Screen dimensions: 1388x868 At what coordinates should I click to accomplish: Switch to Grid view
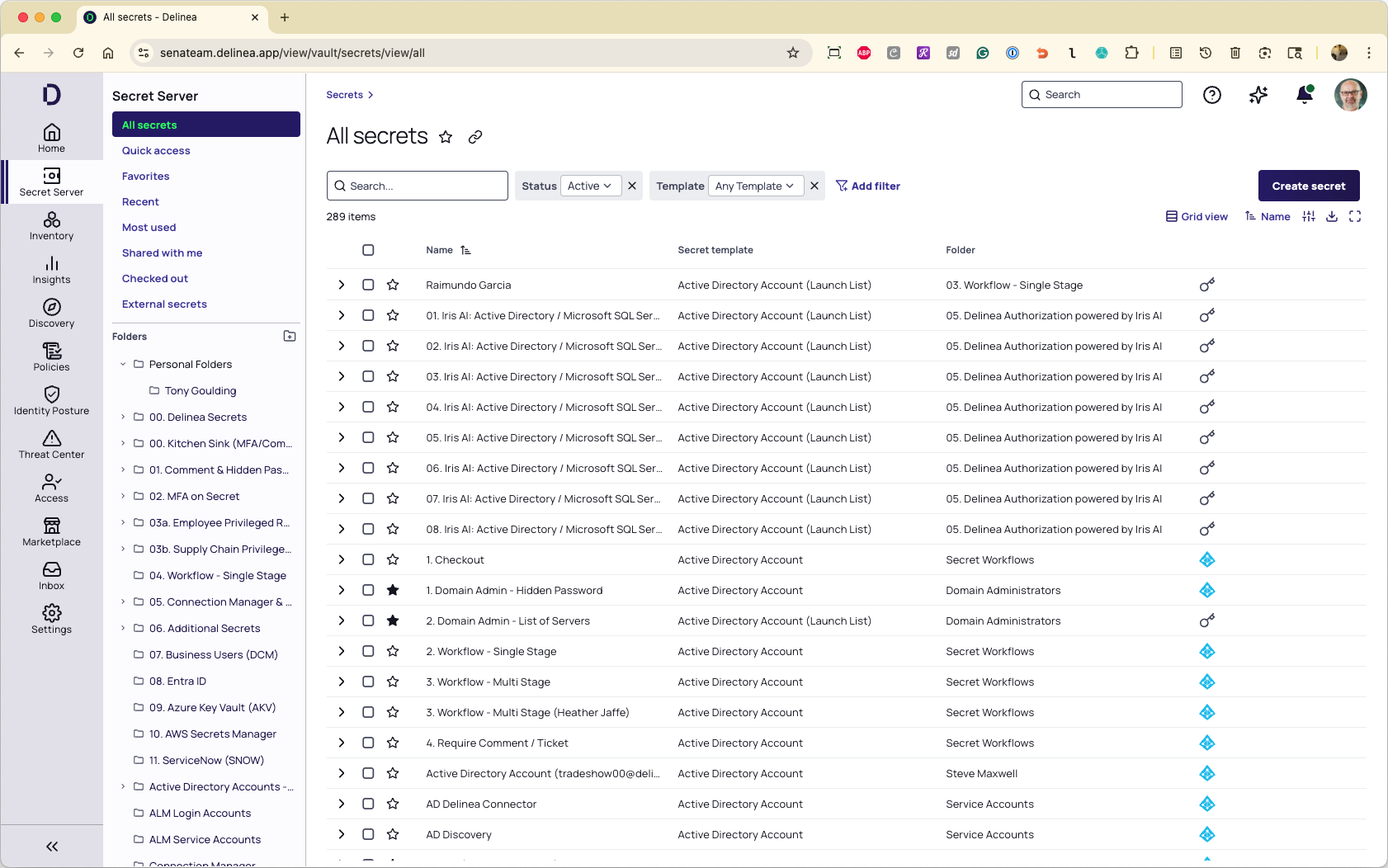click(1197, 216)
